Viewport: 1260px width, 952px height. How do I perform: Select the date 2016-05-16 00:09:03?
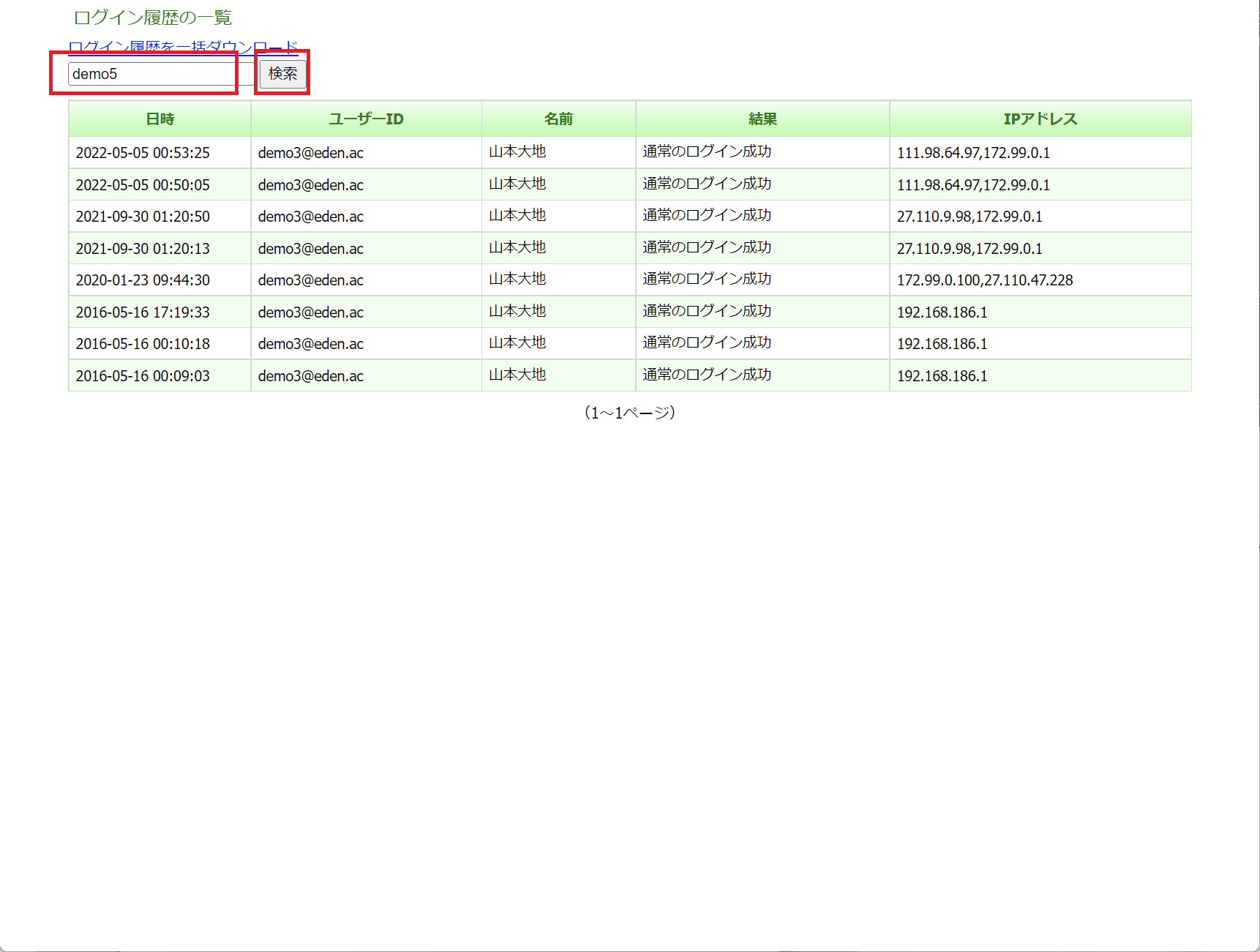tap(143, 376)
